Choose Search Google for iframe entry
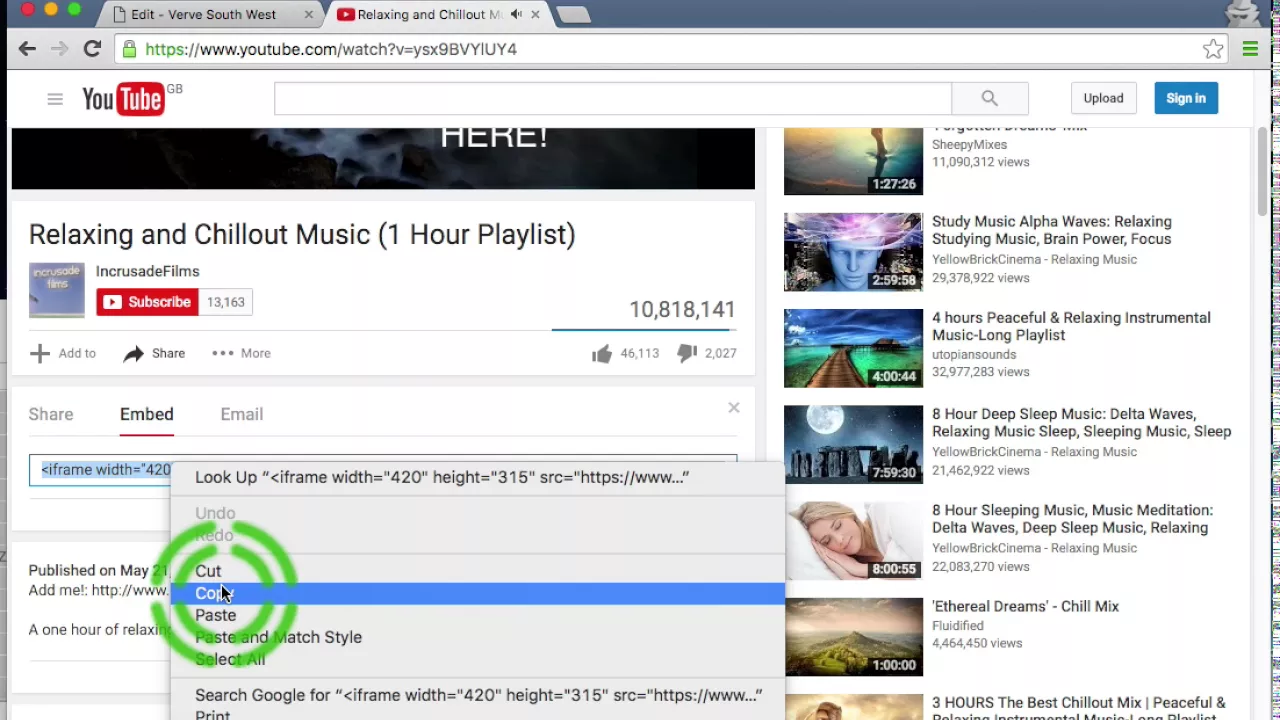The image size is (1280, 720). 478,695
